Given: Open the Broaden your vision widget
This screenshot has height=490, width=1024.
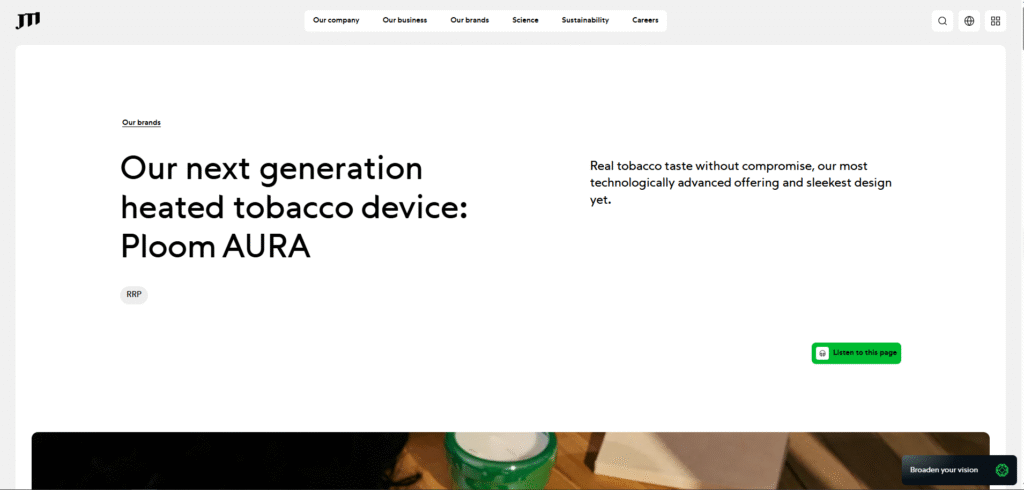Looking at the screenshot, I should (x=959, y=470).
